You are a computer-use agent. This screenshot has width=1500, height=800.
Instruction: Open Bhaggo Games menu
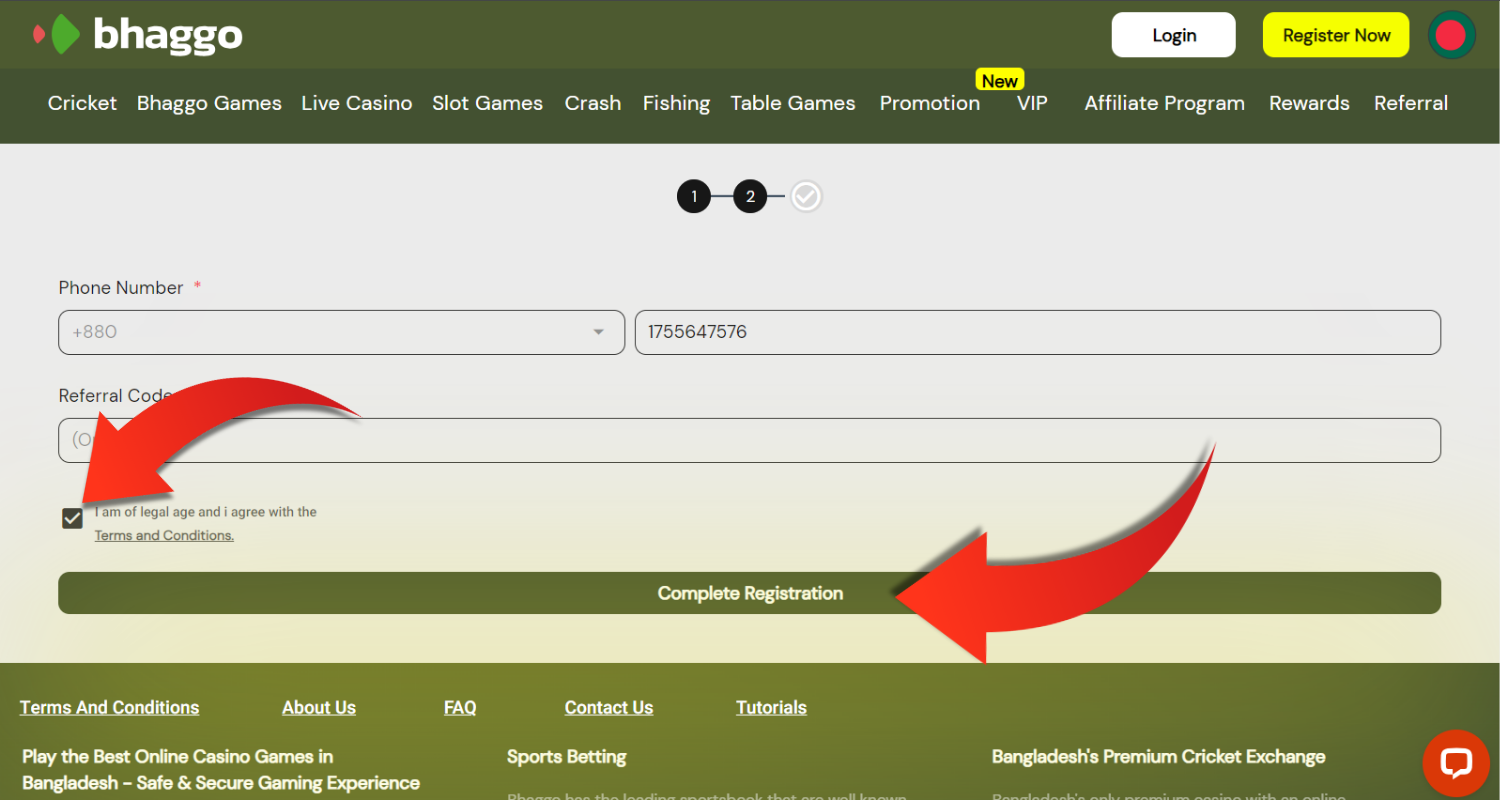(x=209, y=103)
